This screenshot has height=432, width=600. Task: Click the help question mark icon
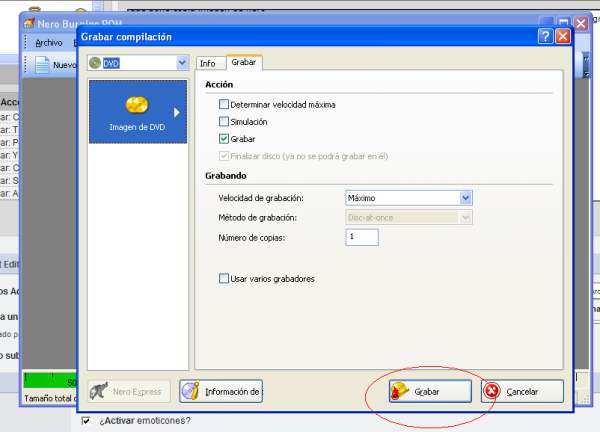pos(545,37)
